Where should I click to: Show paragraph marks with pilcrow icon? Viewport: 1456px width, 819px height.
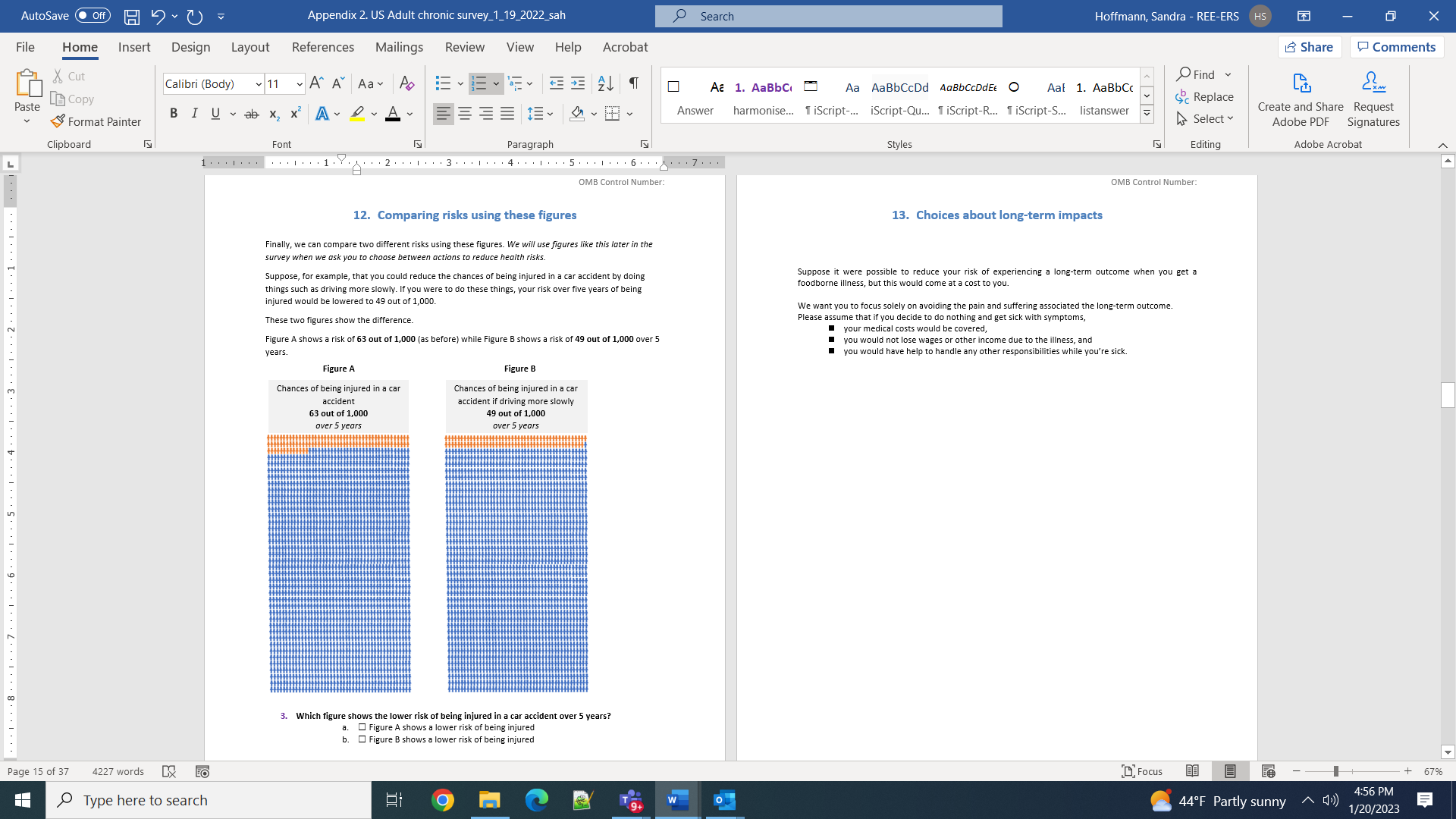633,83
